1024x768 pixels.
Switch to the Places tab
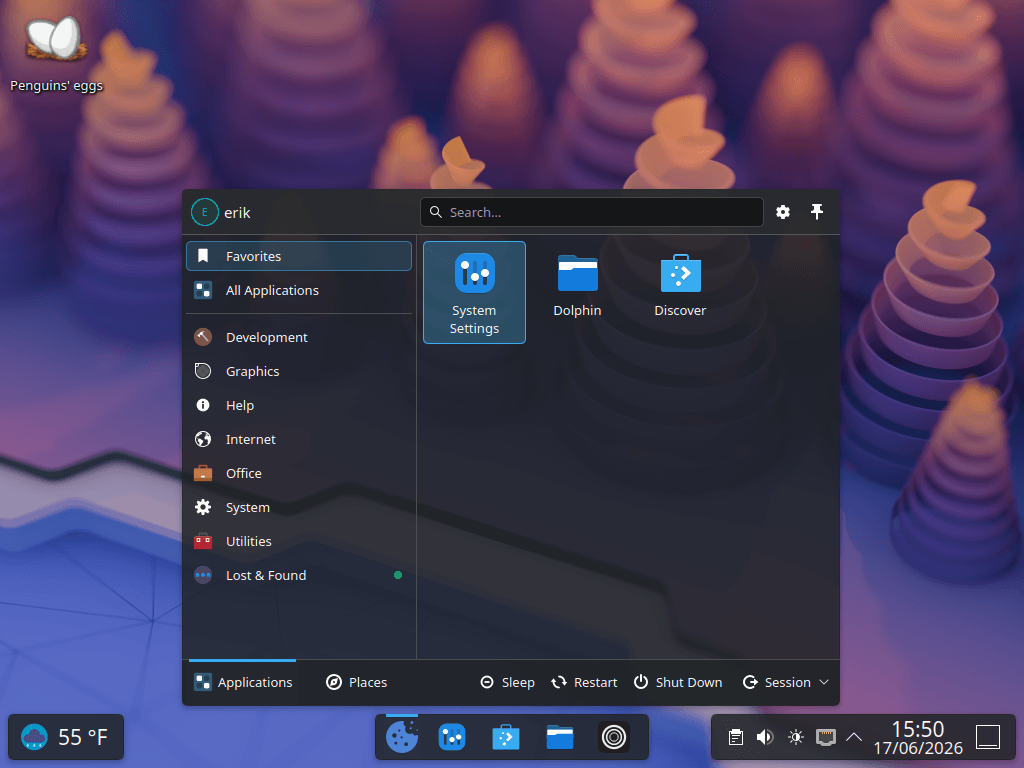coord(357,682)
